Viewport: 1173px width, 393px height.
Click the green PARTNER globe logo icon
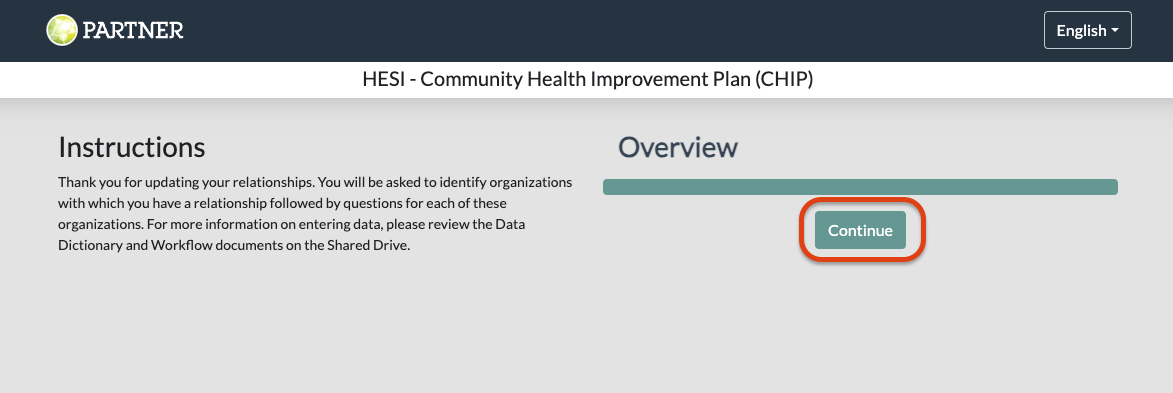tap(61, 31)
